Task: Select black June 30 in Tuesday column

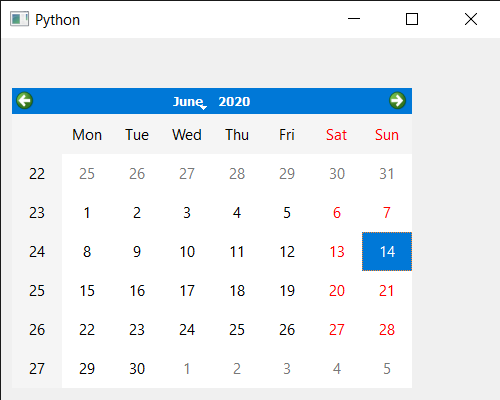Action: tap(137, 369)
